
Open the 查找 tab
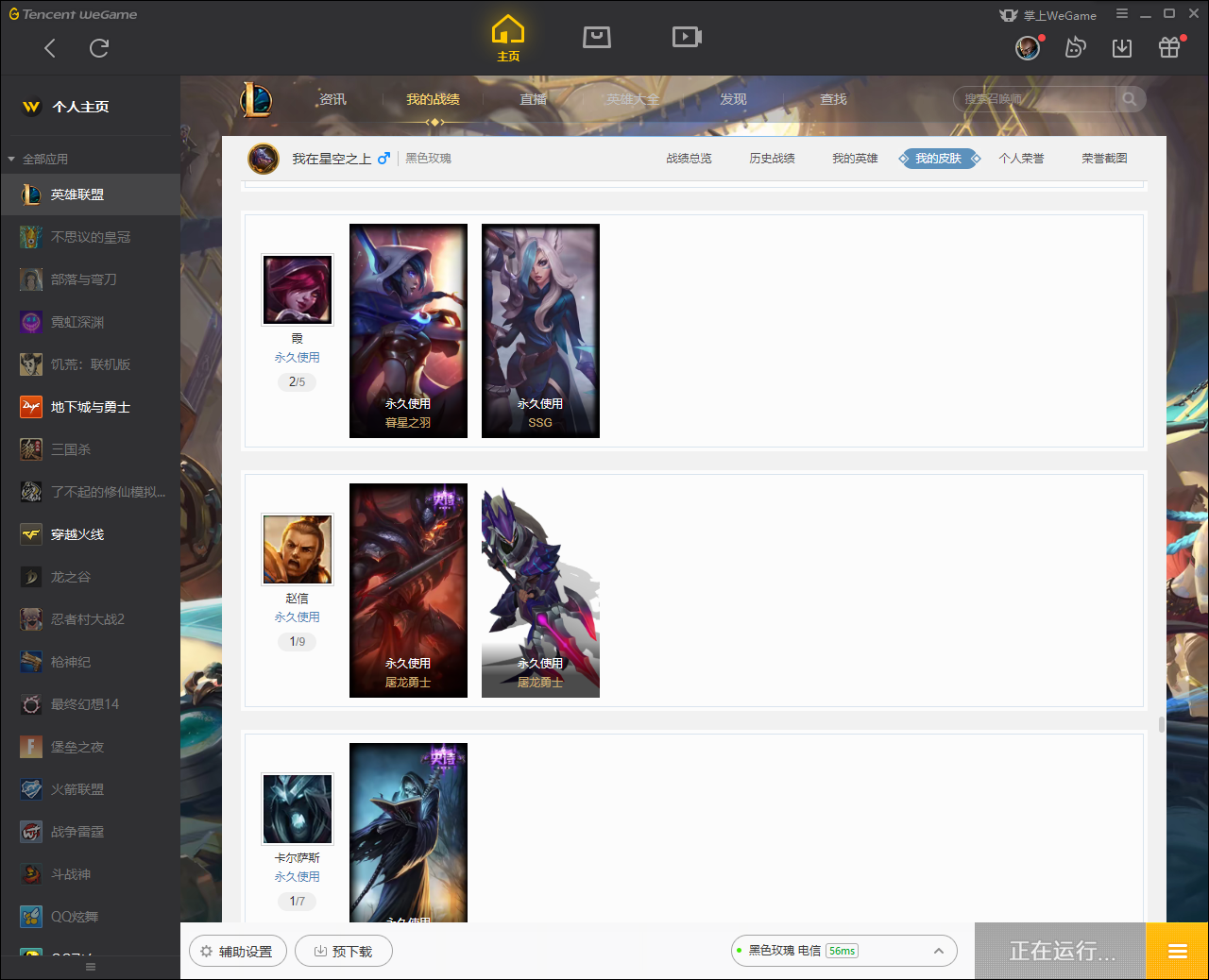[833, 99]
